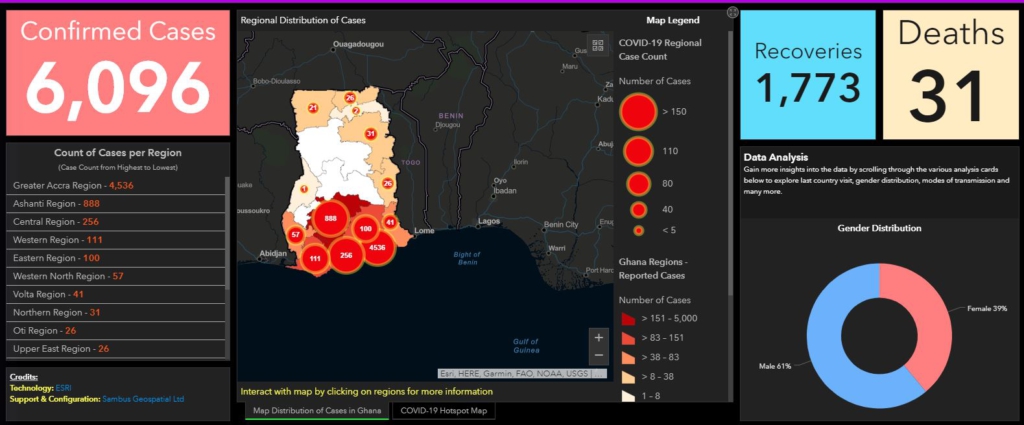Click the 111 case marker in Western region

[314, 259]
